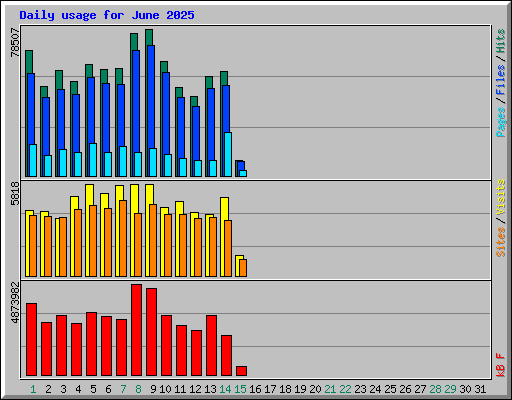
Task: Click day 14 on the x-axis
Action: coord(225,389)
